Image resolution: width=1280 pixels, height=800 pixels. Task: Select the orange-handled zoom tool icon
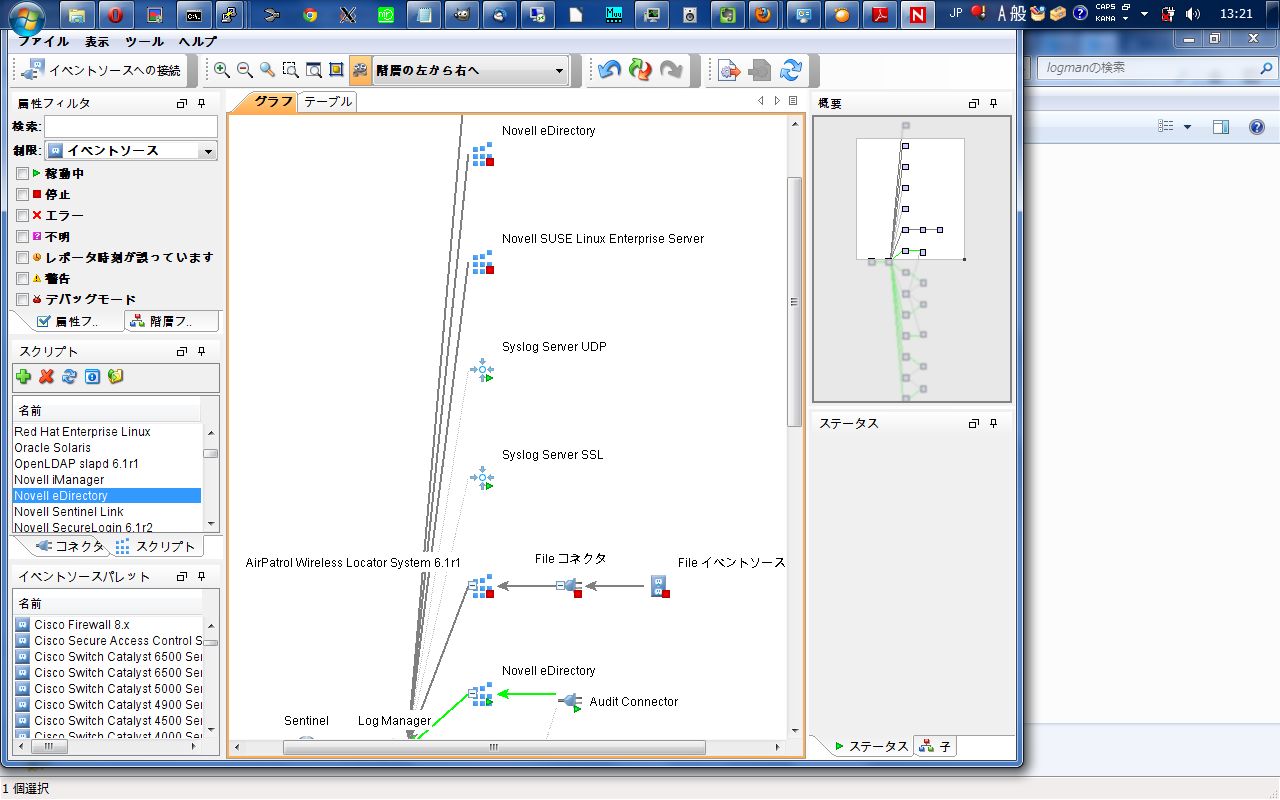pyautogui.click(x=267, y=70)
